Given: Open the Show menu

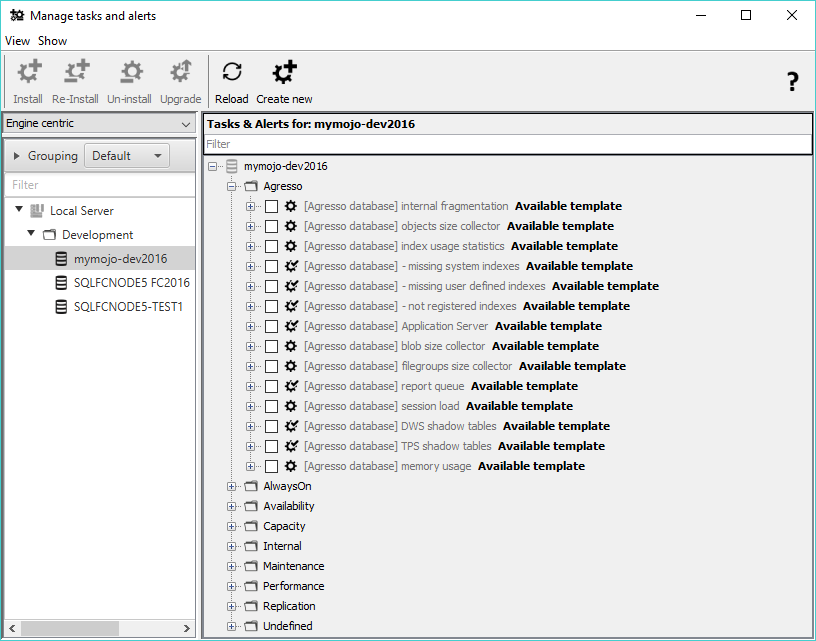Looking at the screenshot, I should coord(52,40).
